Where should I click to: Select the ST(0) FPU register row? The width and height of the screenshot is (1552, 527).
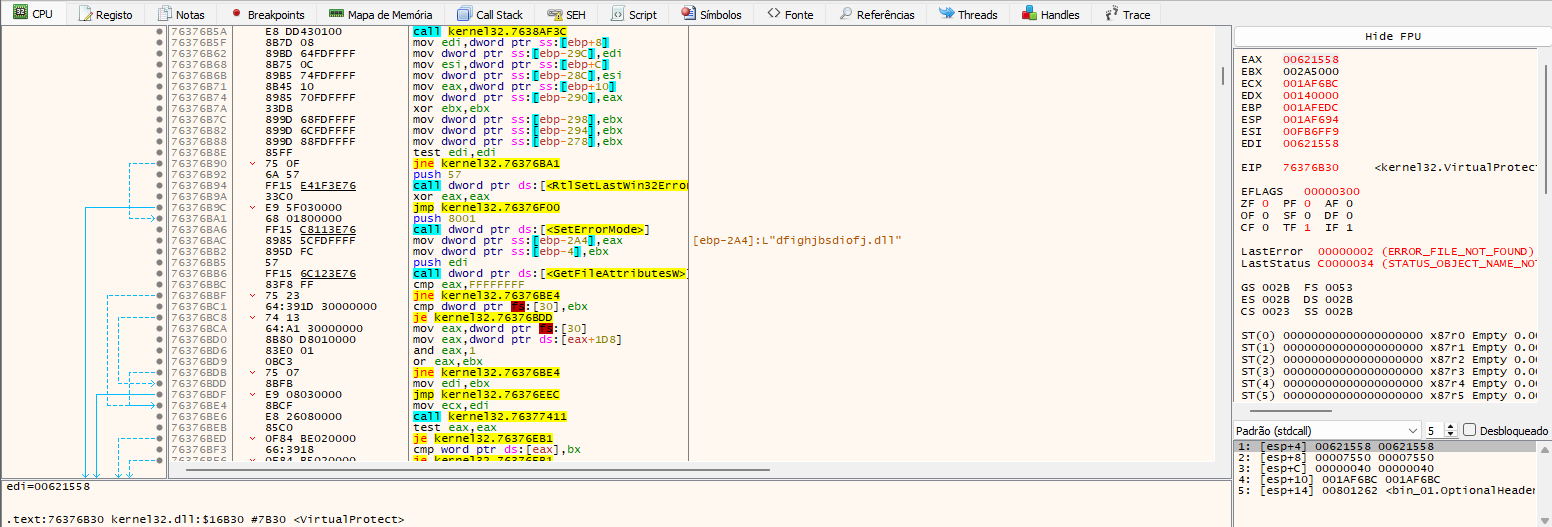coord(1389,335)
